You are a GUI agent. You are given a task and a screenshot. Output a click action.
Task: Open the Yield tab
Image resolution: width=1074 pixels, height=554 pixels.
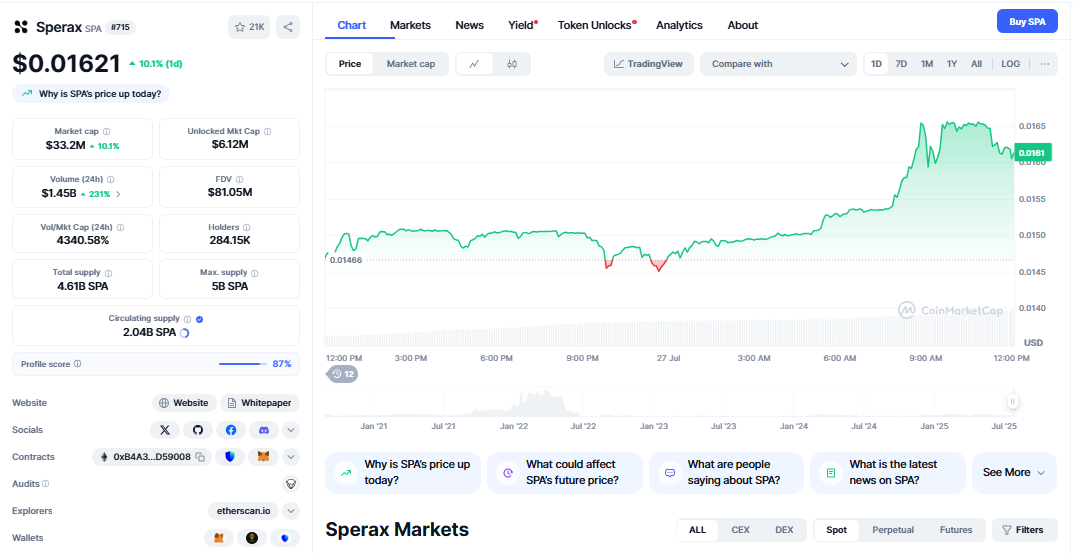pyautogui.click(x=521, y=25)
